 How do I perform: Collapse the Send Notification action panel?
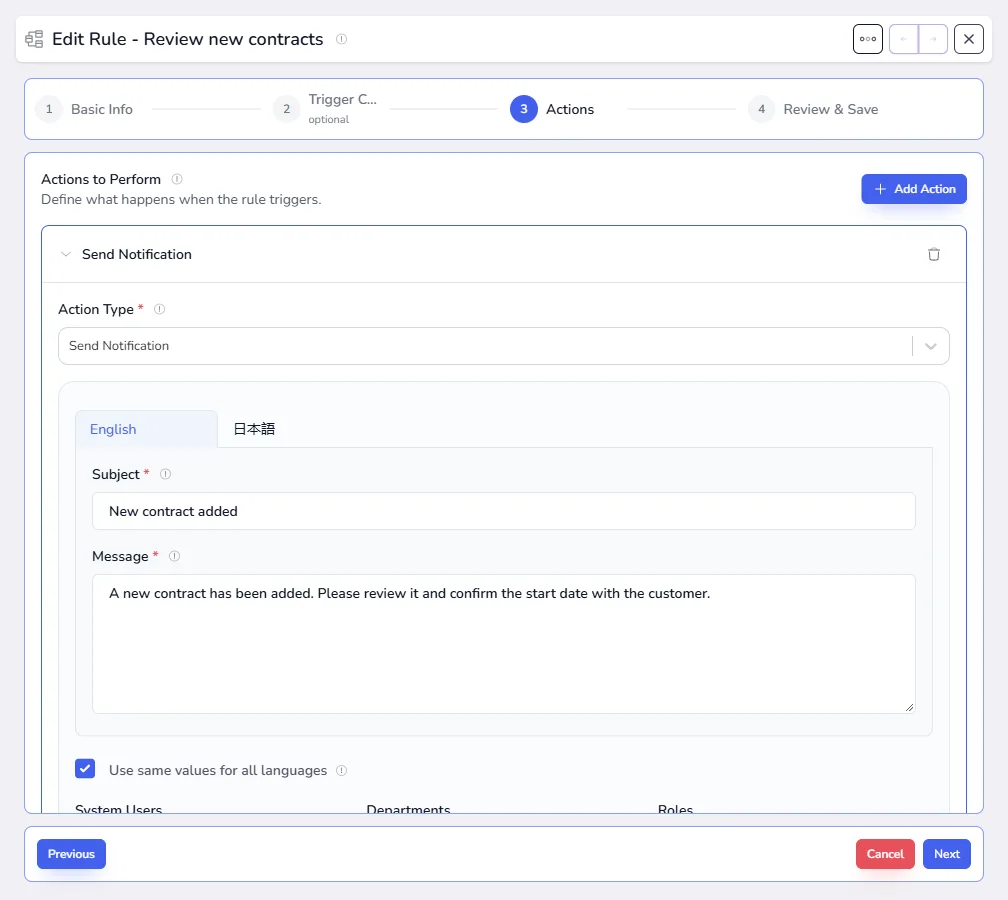point(66,255)
